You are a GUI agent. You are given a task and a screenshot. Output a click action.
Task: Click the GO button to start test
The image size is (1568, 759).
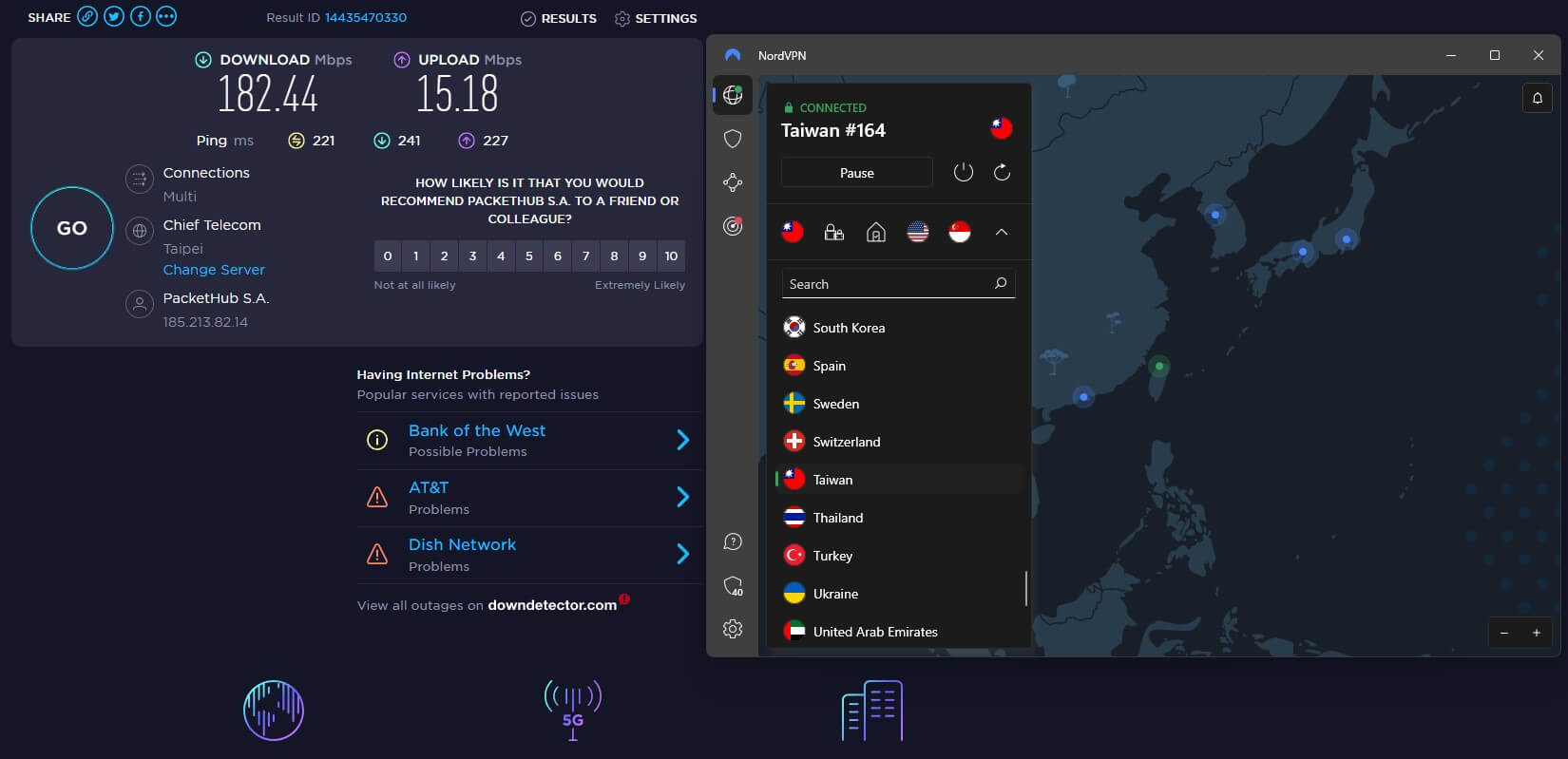coord(72,228)
